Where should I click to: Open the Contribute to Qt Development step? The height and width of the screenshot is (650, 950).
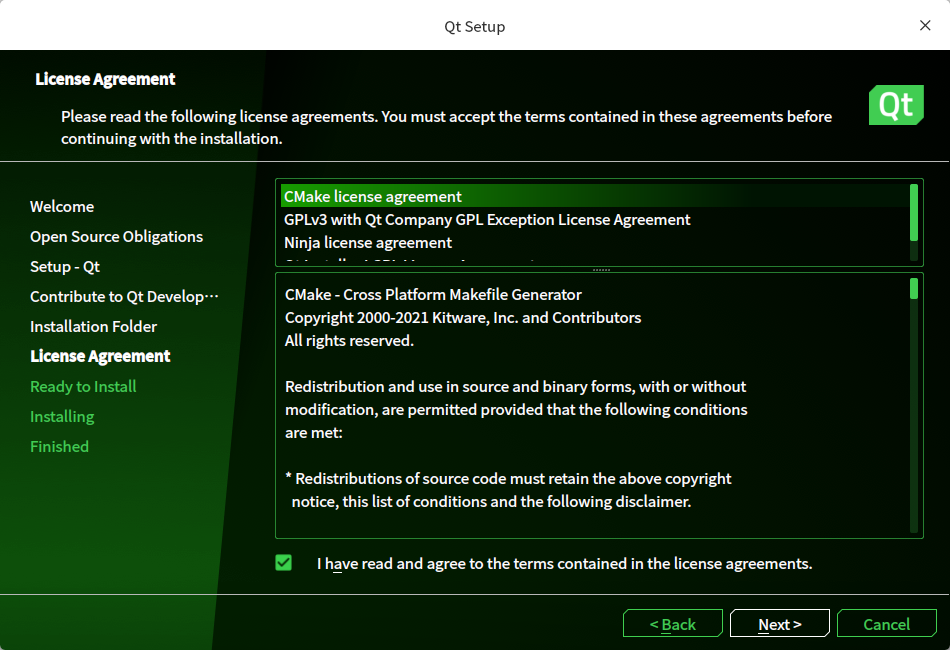click(123, 296)
